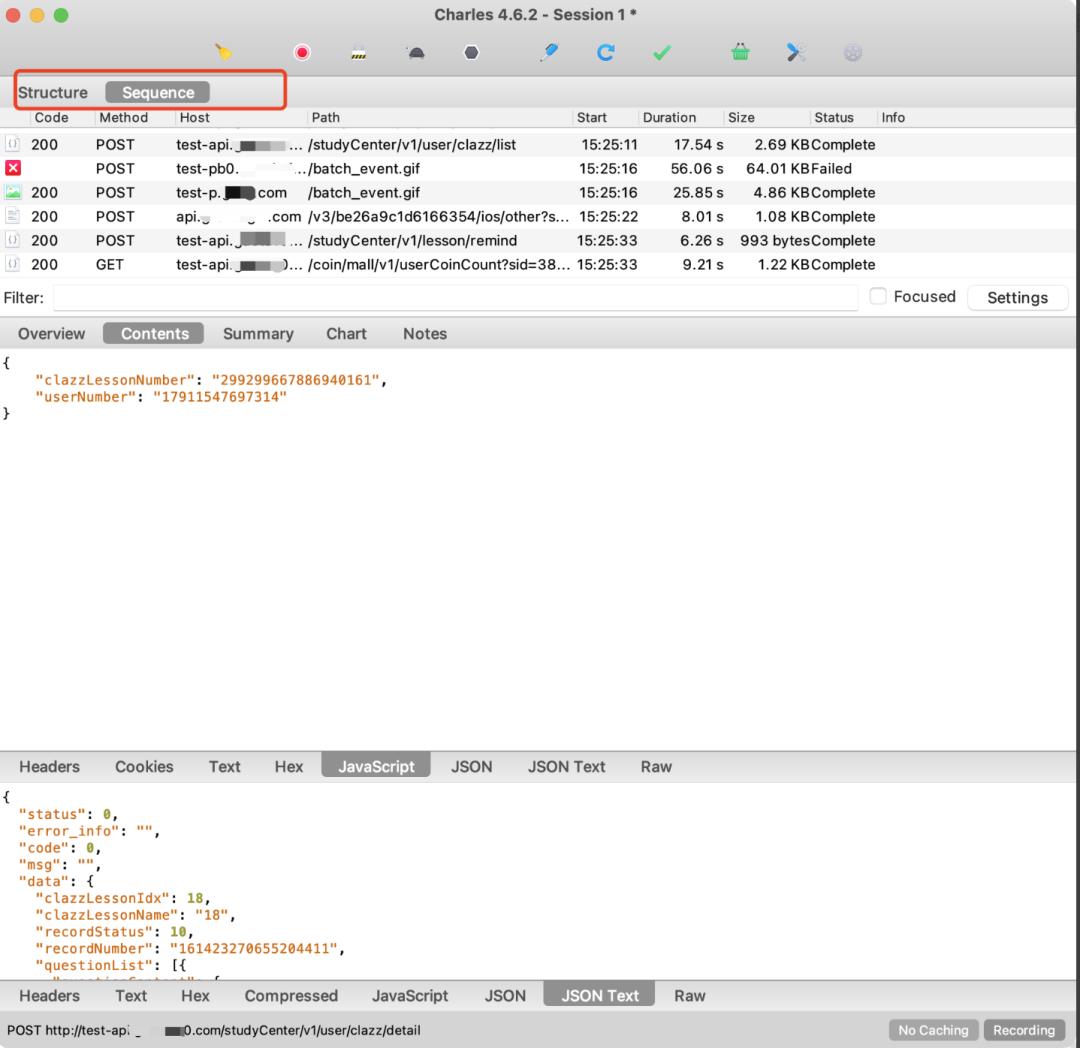1080x1048 pixels.
Task: Sort requests by the Size column header
Action: [x=741, y=118]
